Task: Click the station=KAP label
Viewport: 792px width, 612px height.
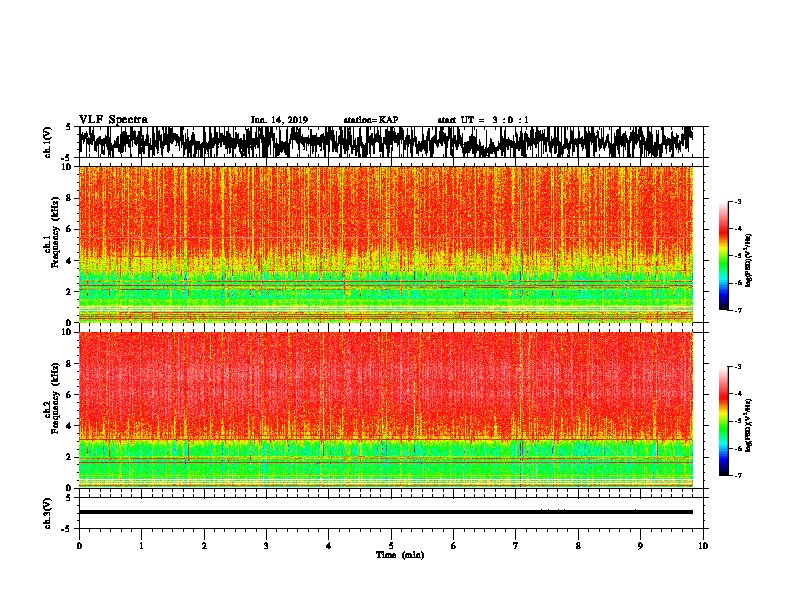Action: point(371,120)
